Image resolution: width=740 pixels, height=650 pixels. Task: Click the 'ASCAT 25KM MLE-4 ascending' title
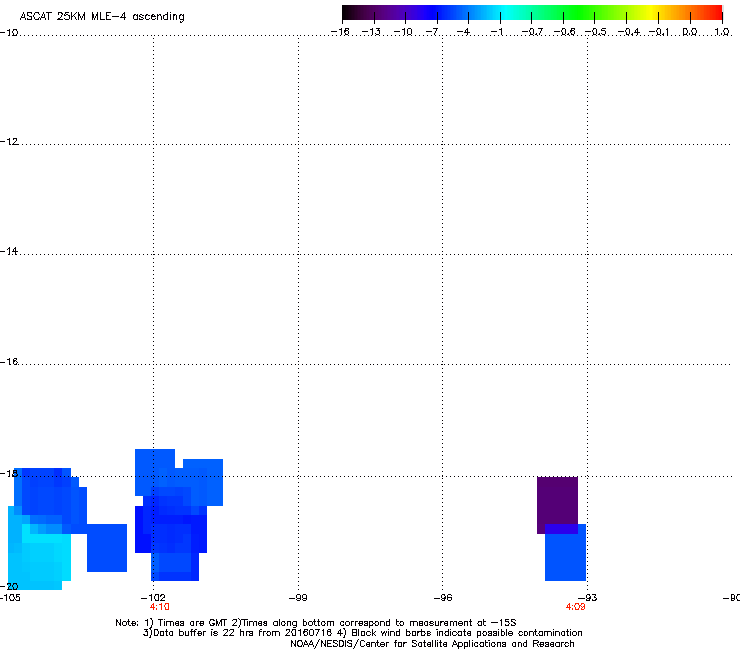click(102, 16)
